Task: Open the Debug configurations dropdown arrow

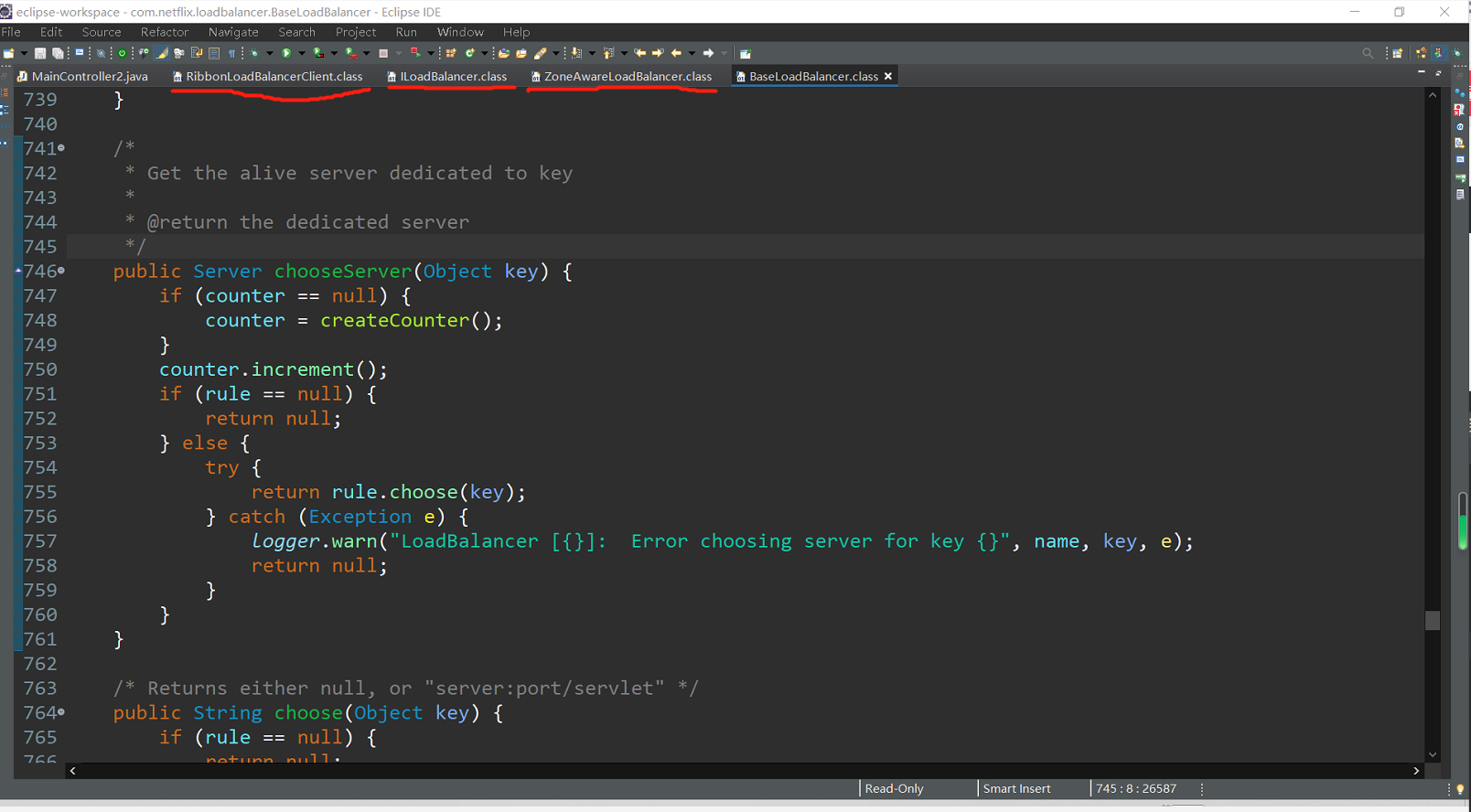Action: click(x=270, y=53)
